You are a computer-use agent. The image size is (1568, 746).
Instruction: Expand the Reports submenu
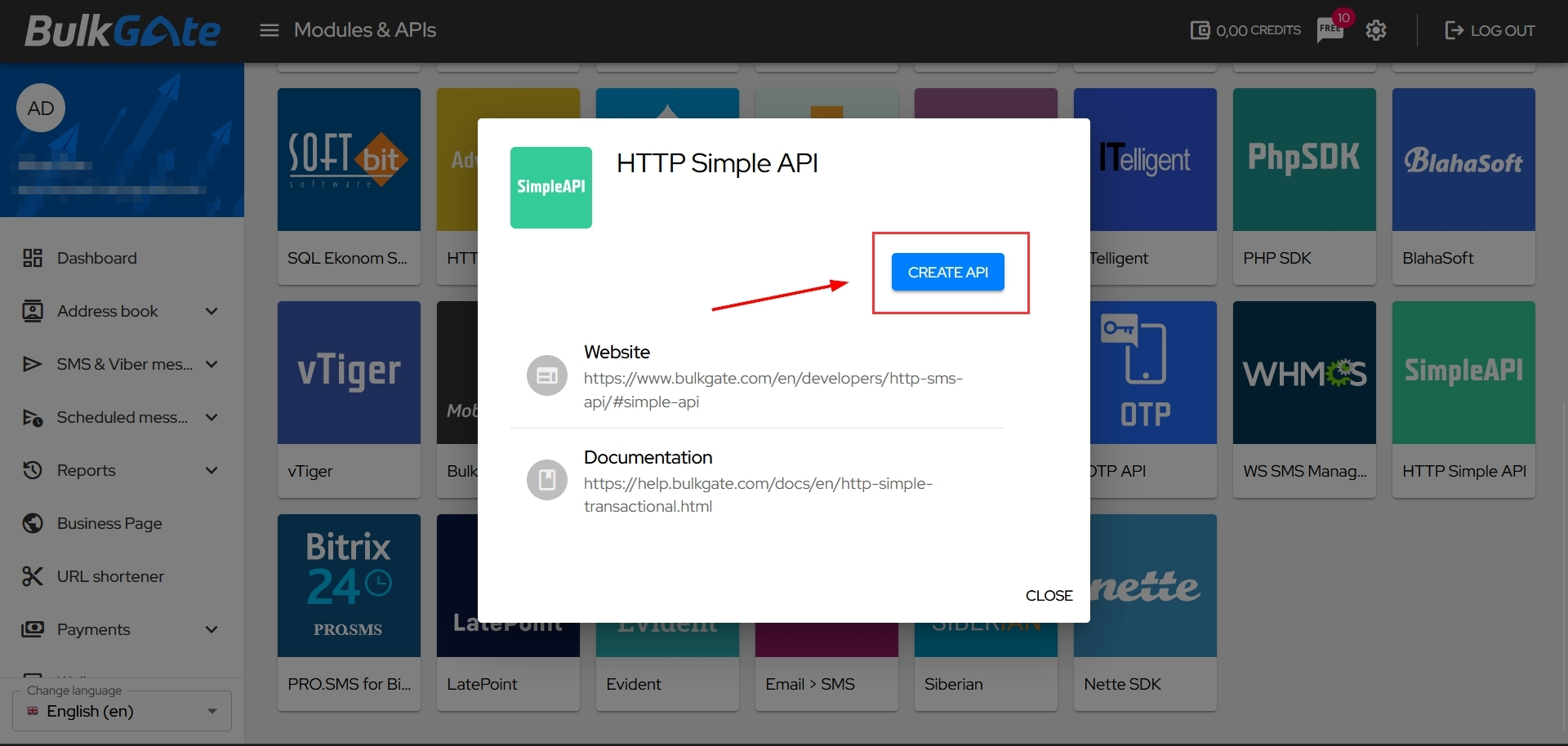[212, 470]
